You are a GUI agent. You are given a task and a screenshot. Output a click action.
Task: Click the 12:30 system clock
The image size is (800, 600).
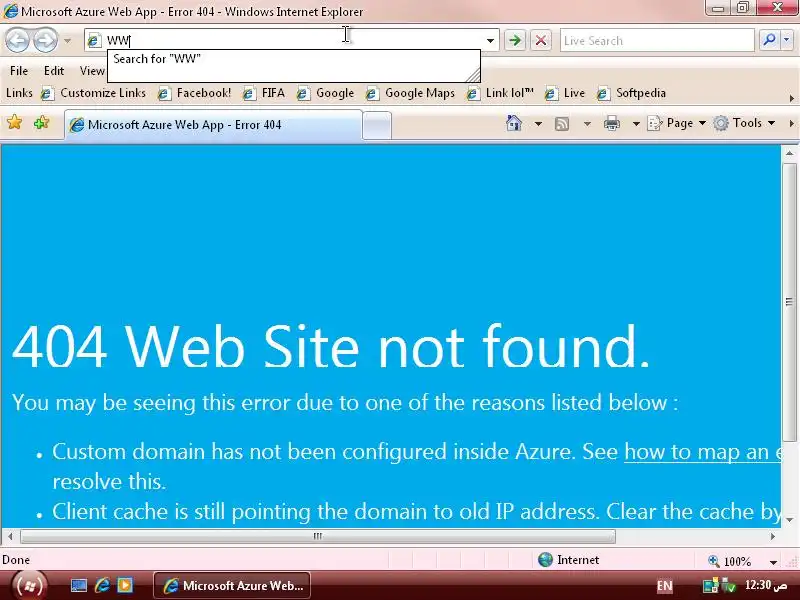coord(765,584)
